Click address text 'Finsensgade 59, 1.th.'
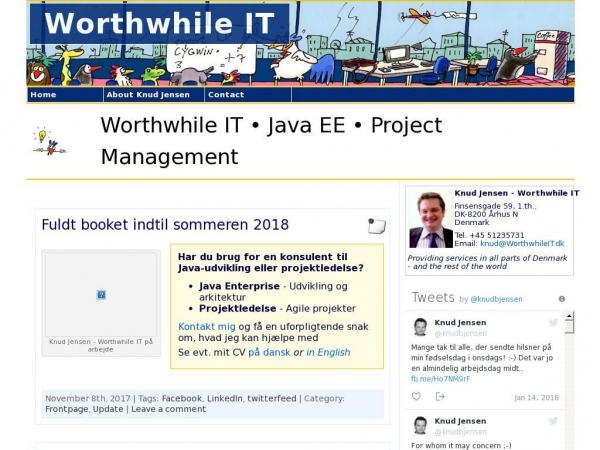The image size is (600, 450). tap(495, 206)
